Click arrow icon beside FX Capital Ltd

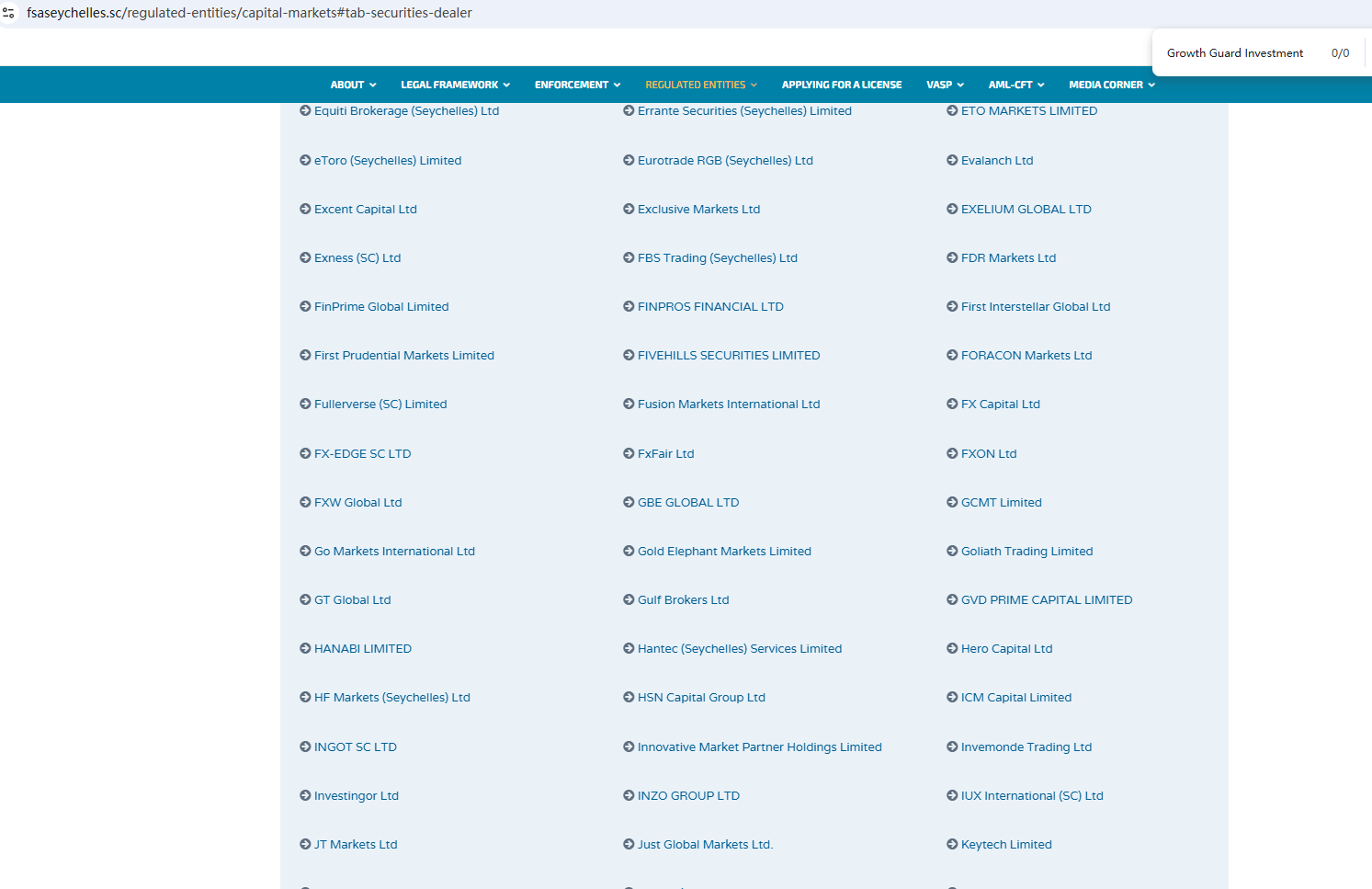tap(952, 404)
